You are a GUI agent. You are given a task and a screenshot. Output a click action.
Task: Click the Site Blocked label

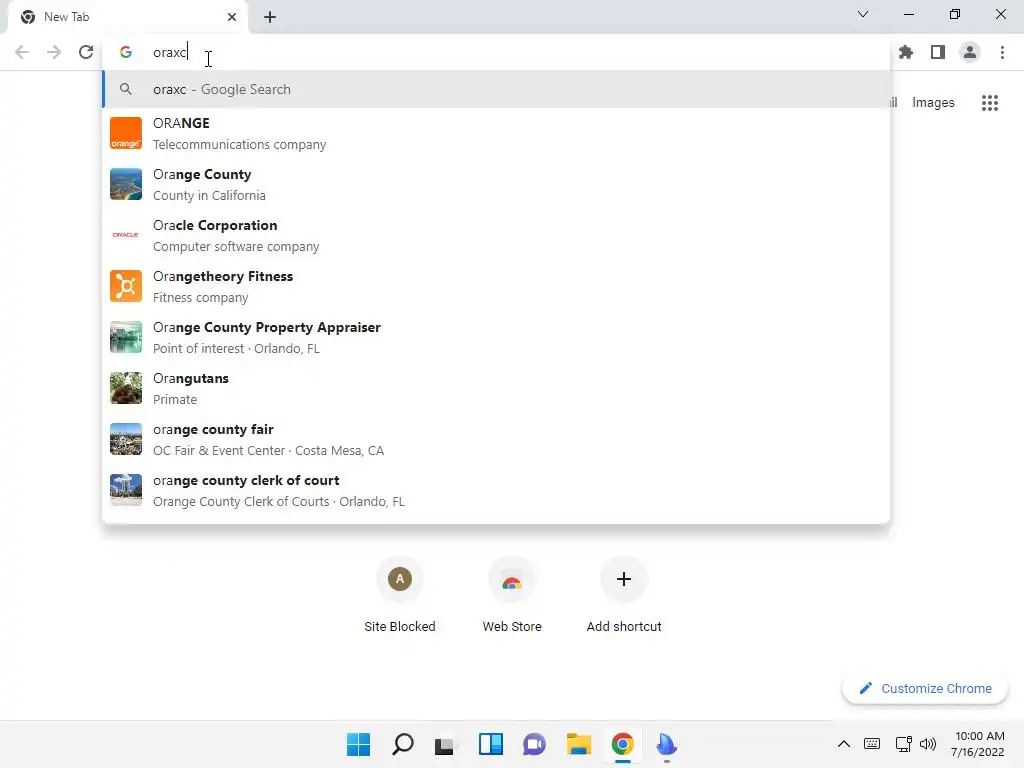tap(400, 626)
